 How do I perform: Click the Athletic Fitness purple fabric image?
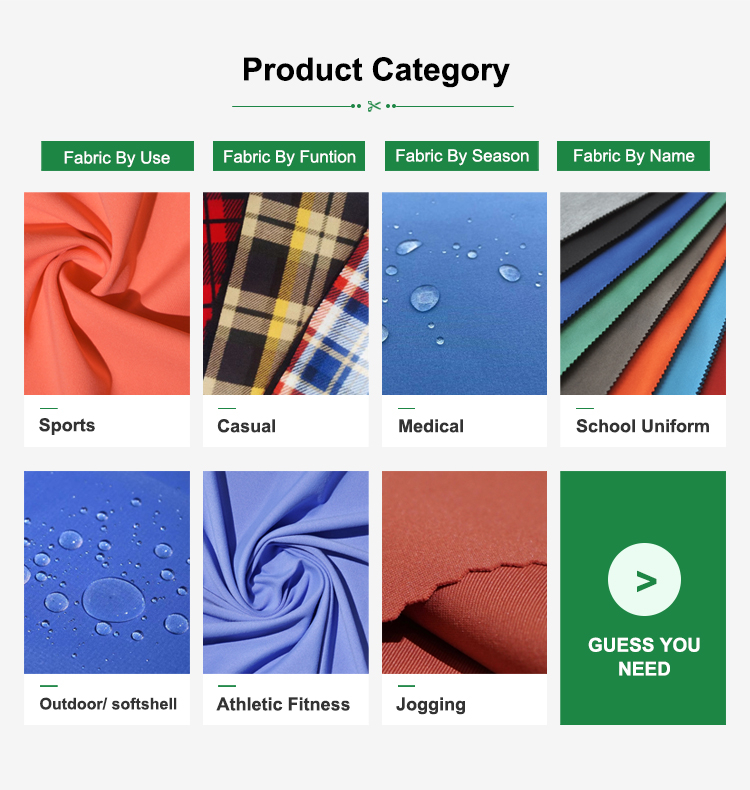(x=286, y=572)
